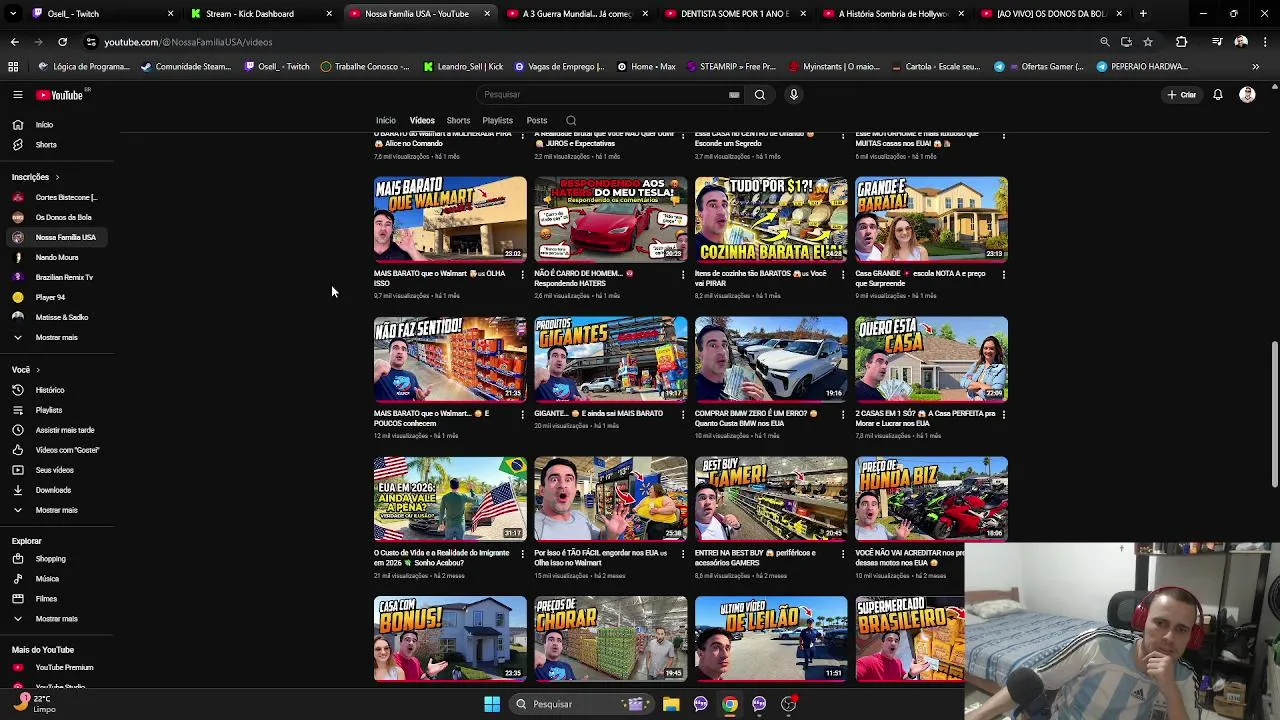Open the MAIS BARATO QUE WALMART thumbnail
The width and height of the screenshot is (1280, 720).
450,219
